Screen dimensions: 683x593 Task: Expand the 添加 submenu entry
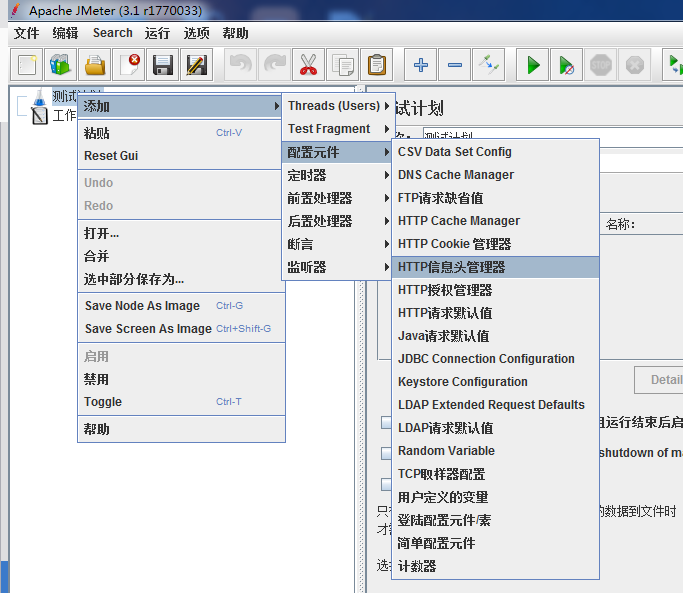click(x=179, y=106)
